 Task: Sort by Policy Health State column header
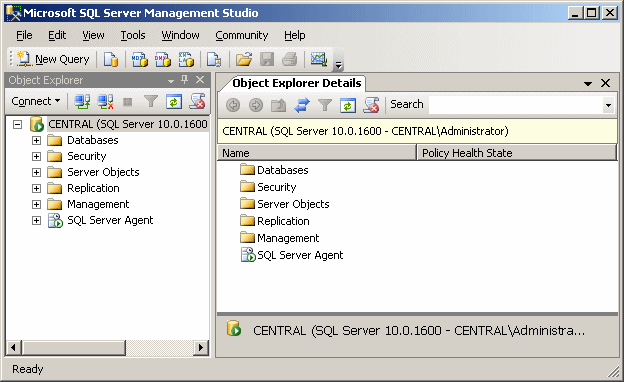point(517,153)
